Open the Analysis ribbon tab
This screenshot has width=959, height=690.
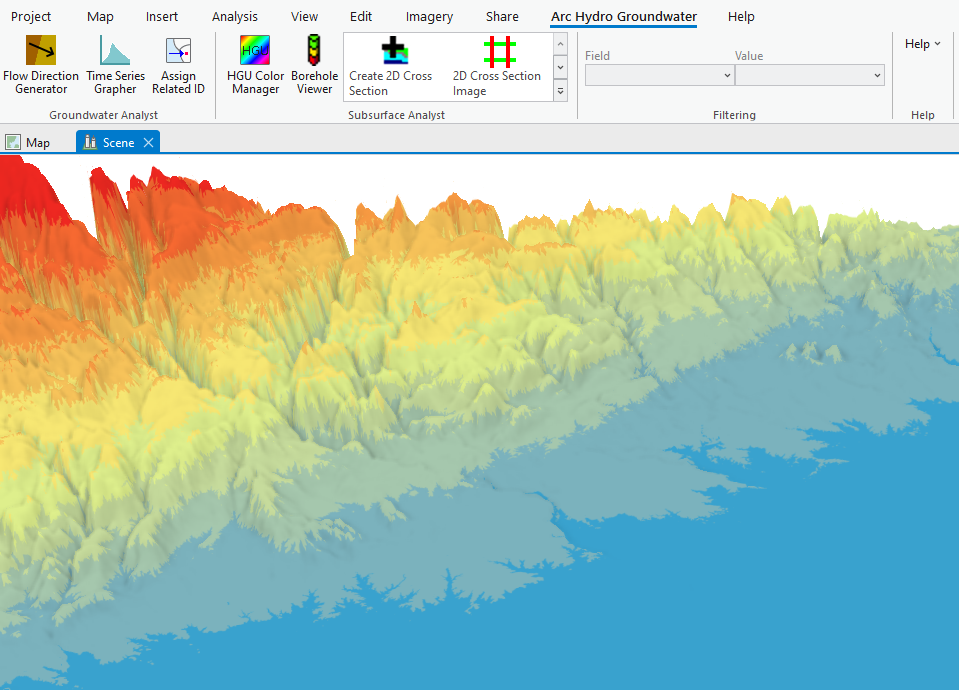[x=235, y=17]
